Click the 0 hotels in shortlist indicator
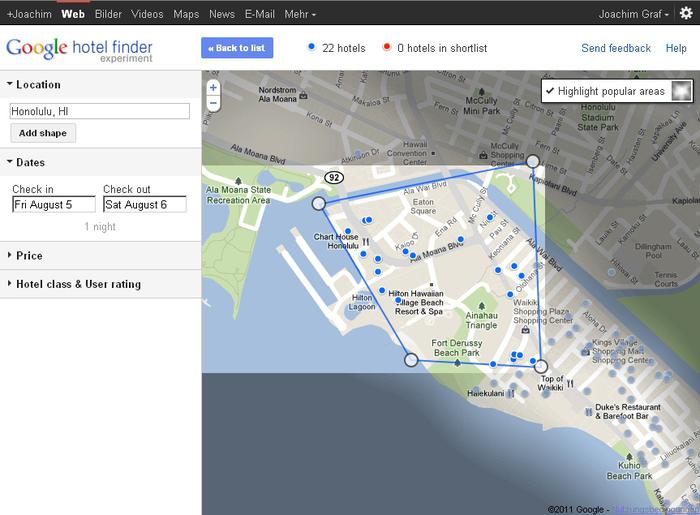 click(x=435, y=48)
